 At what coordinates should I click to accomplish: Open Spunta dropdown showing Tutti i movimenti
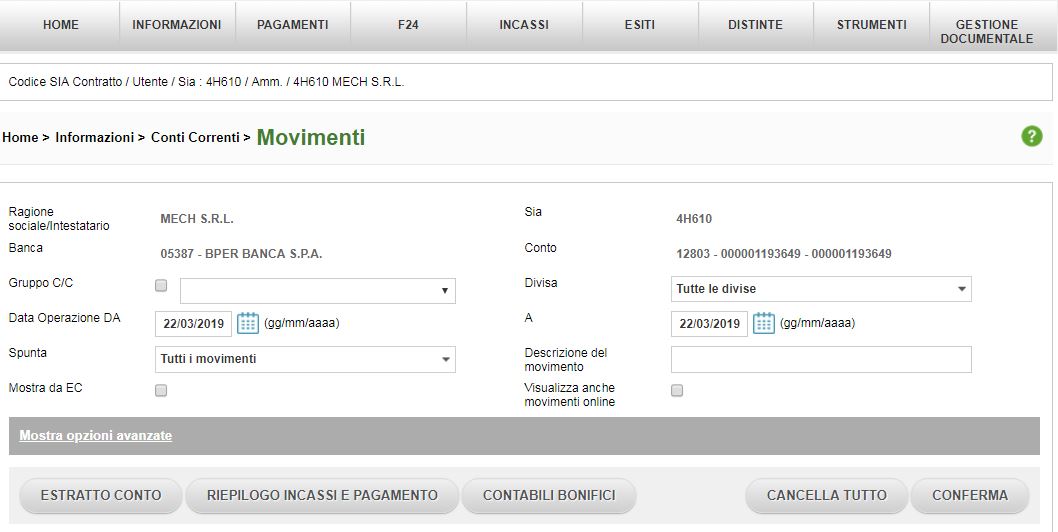click(306, 359)
